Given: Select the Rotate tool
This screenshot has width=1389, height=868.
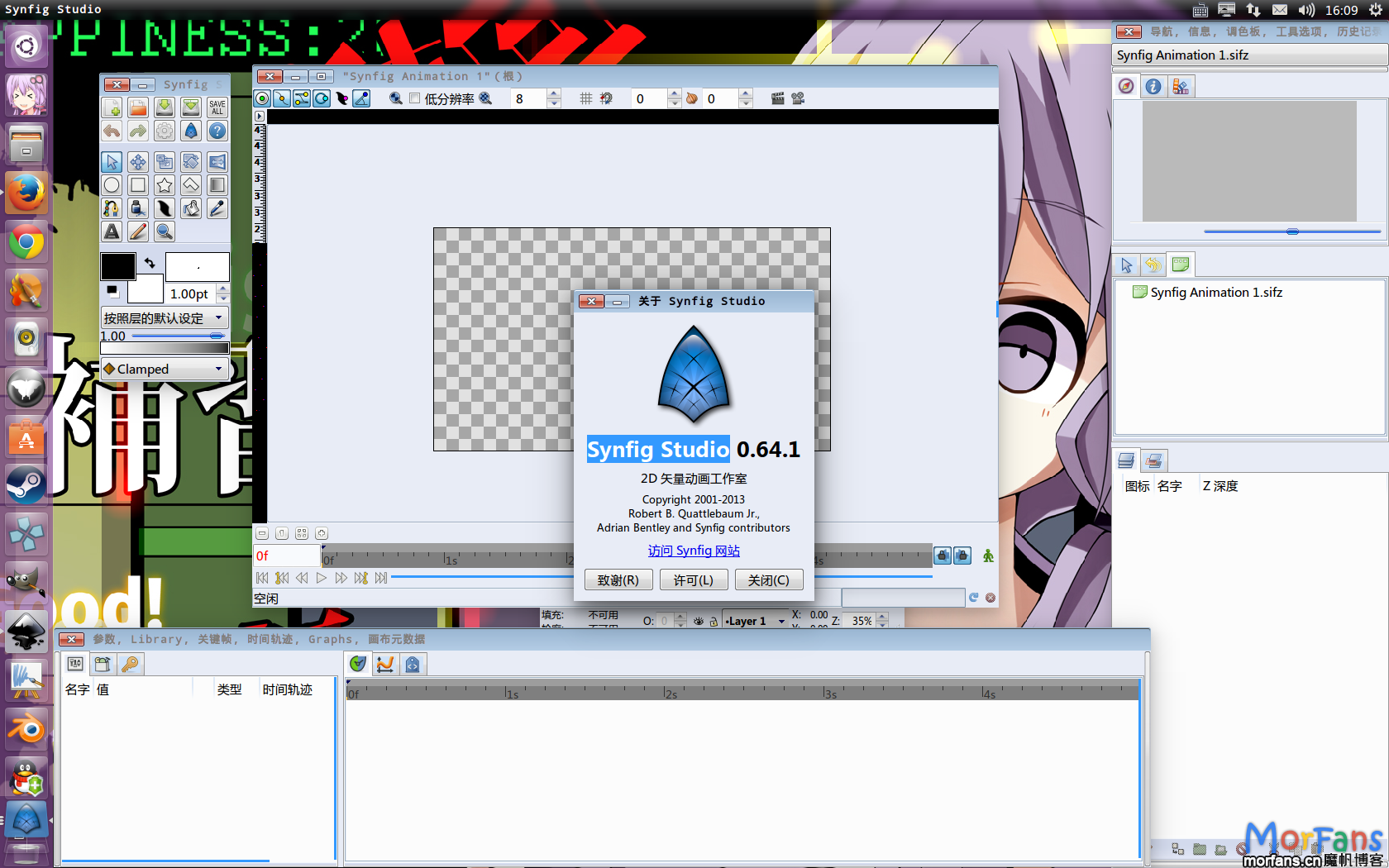Looking at the screenshot, I should (x=191, y=162).
